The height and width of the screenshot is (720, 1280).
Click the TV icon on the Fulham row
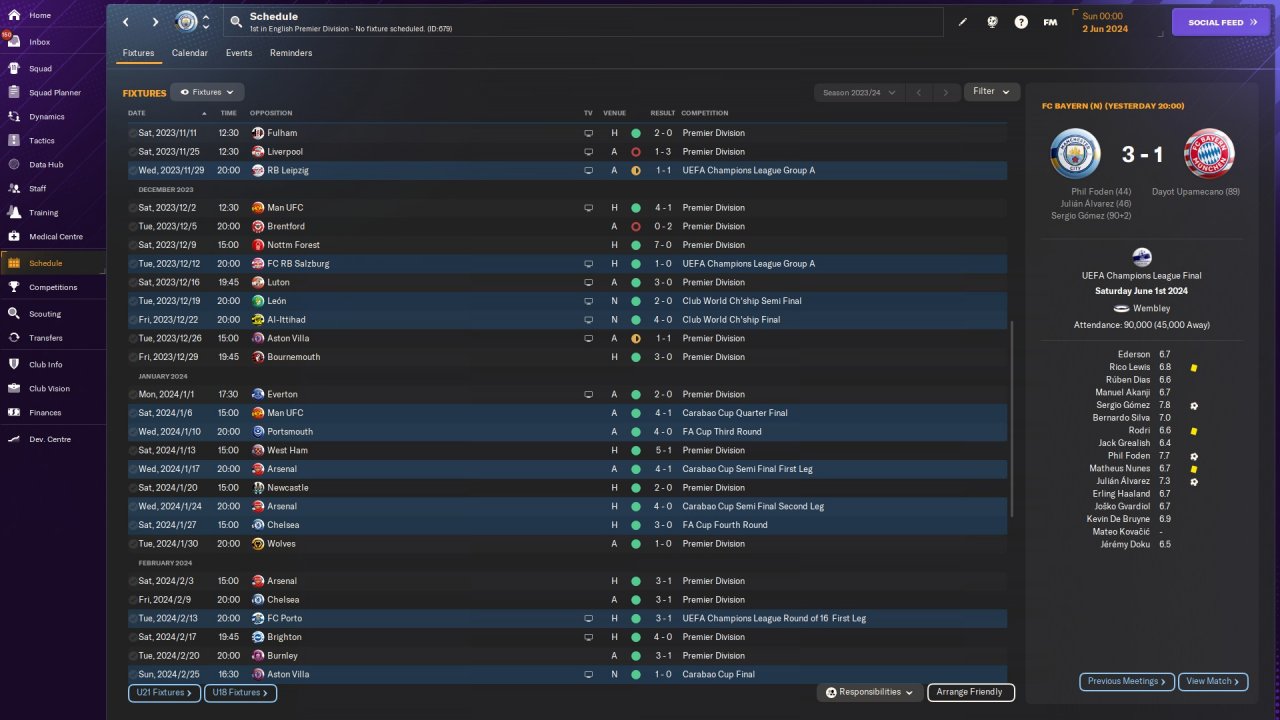click(588, 133)
